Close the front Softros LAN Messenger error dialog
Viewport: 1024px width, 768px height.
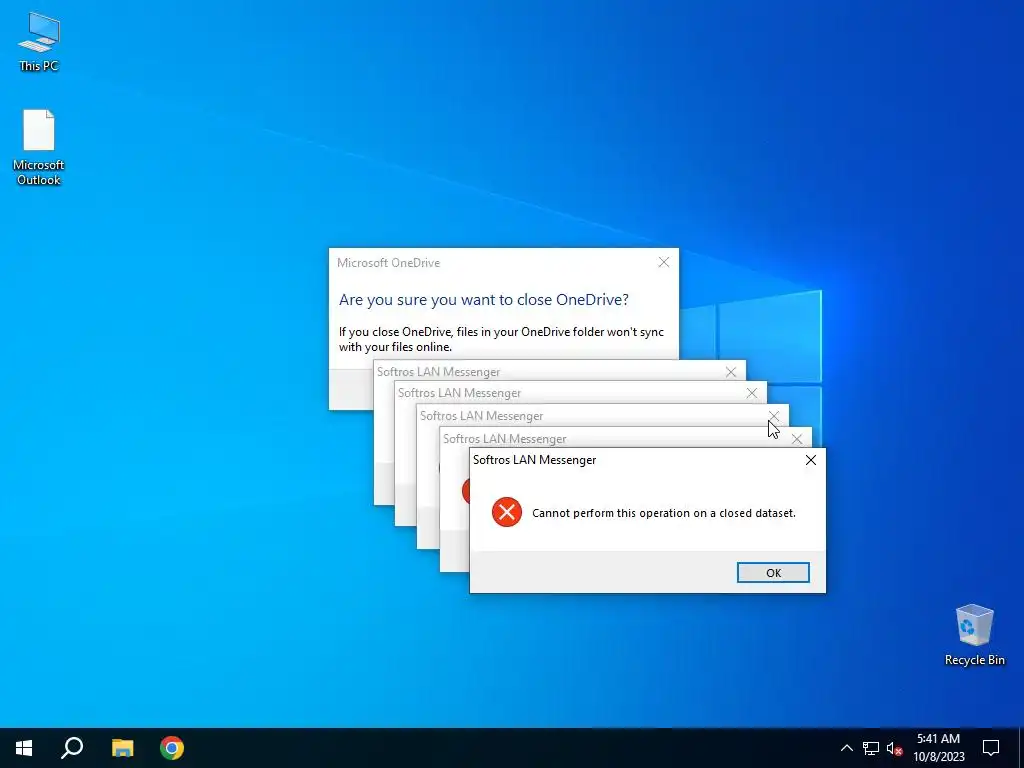811,460
